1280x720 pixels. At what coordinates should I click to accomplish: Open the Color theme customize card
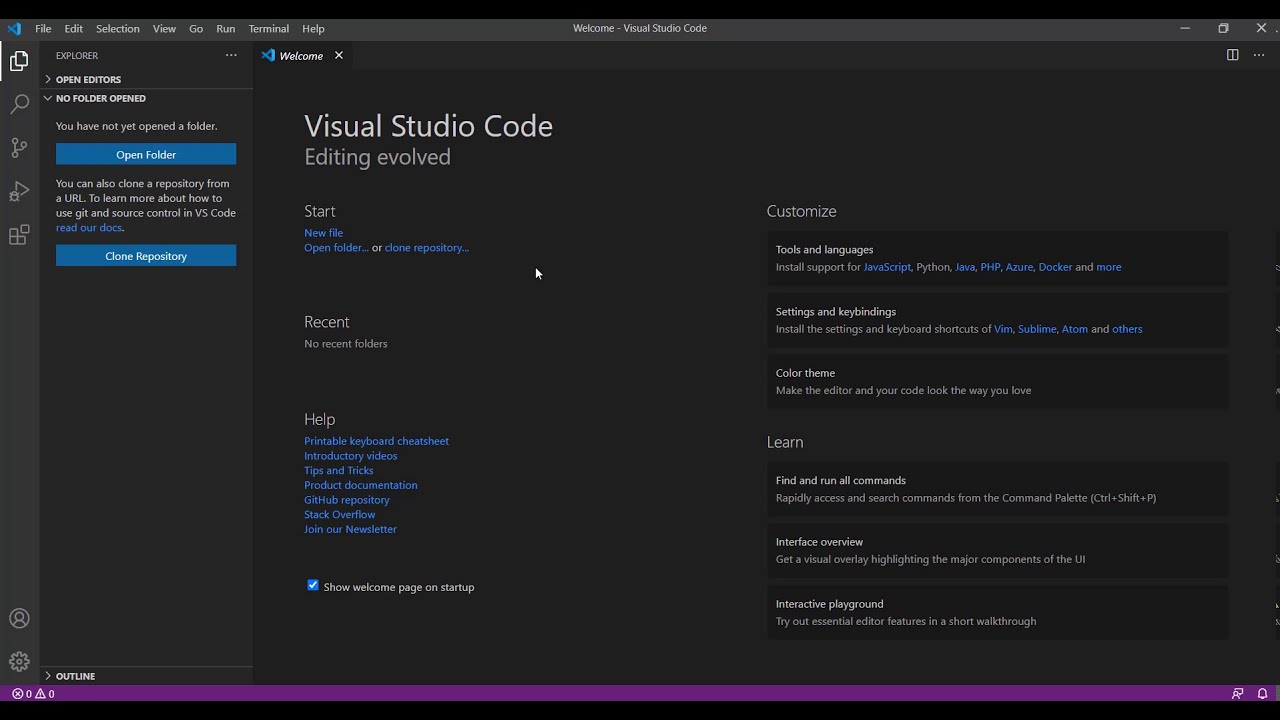998,381
